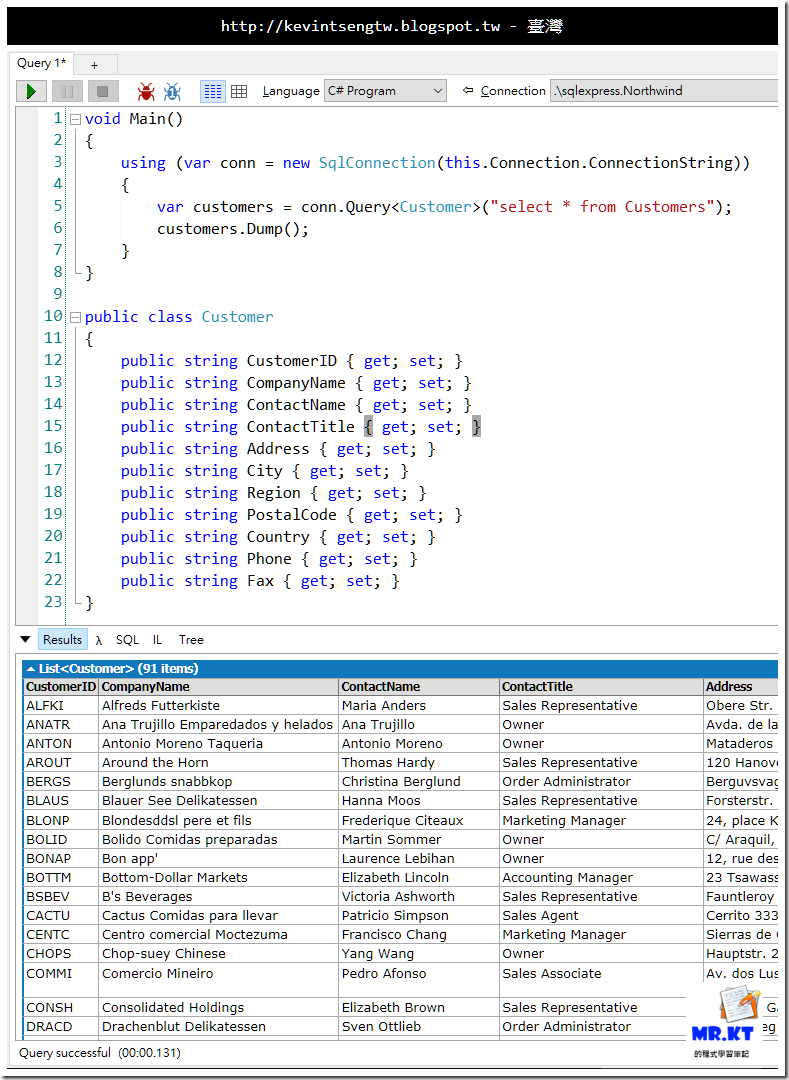Switch to data grid results view icon

[239, 91]
